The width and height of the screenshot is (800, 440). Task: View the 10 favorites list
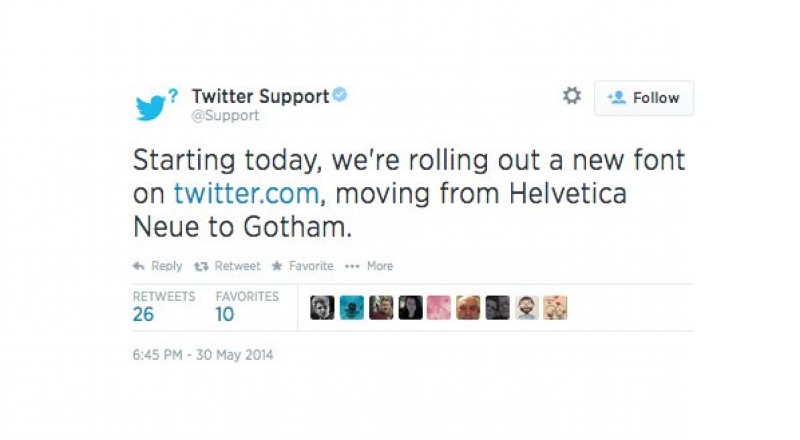(x=225, y=314)
